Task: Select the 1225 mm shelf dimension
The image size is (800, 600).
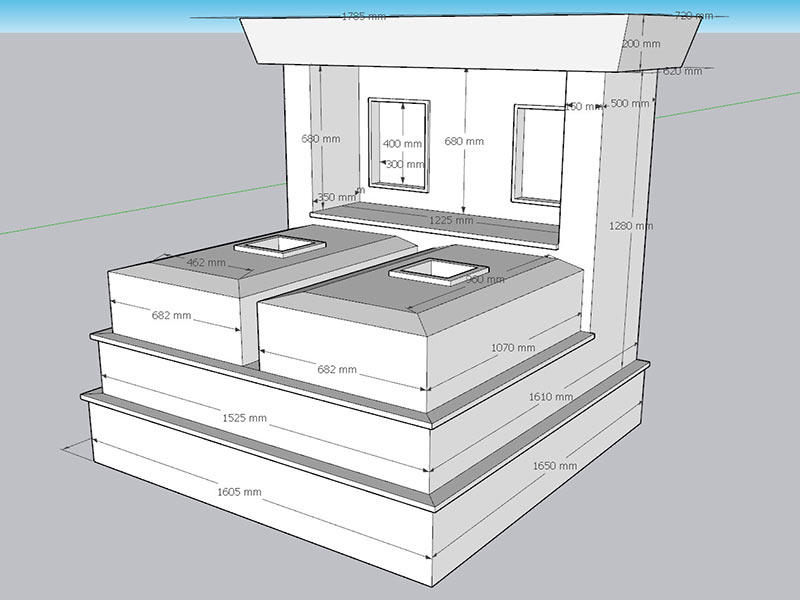Action: 451,220
